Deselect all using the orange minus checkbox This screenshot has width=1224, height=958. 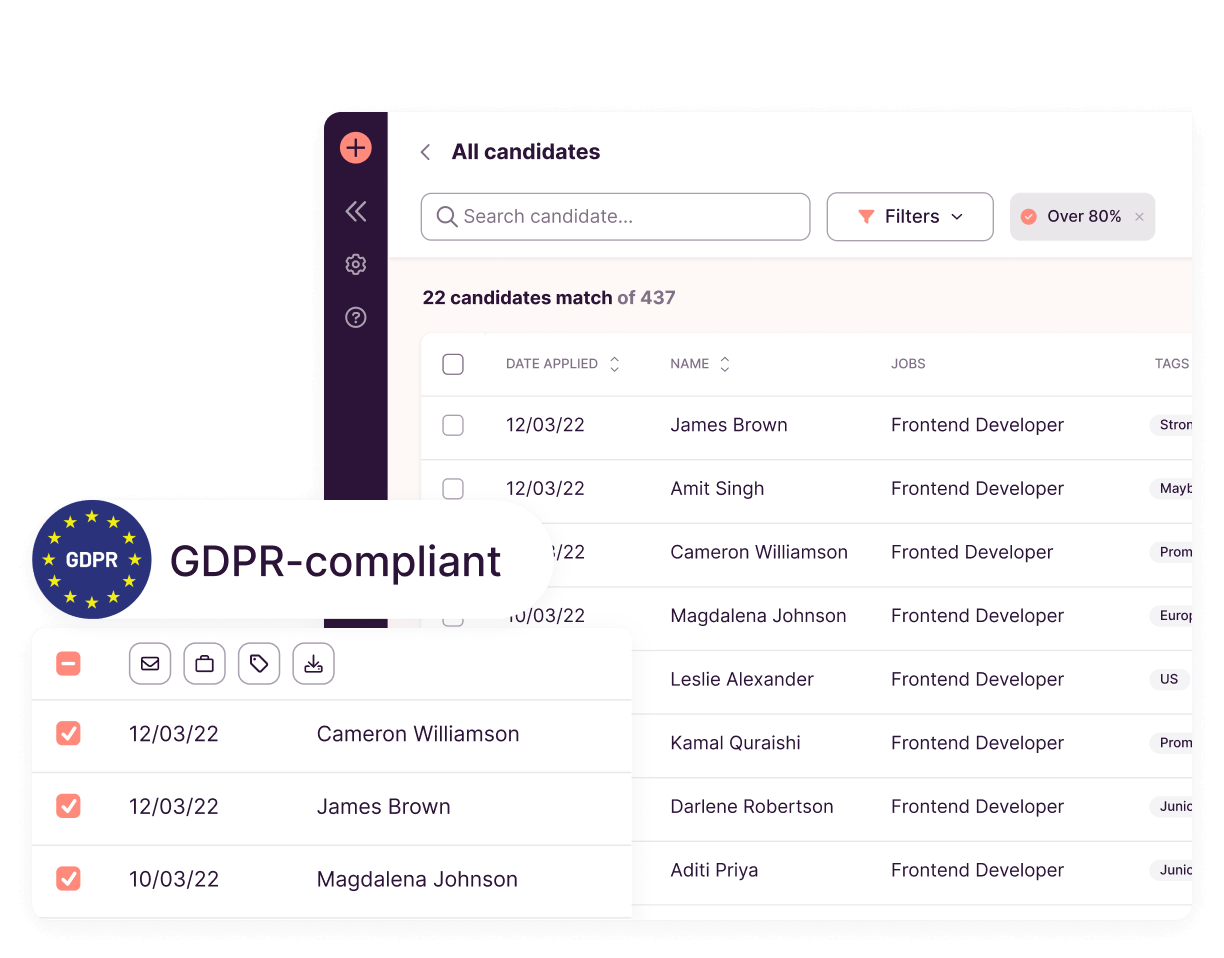[x=68, y=664]
